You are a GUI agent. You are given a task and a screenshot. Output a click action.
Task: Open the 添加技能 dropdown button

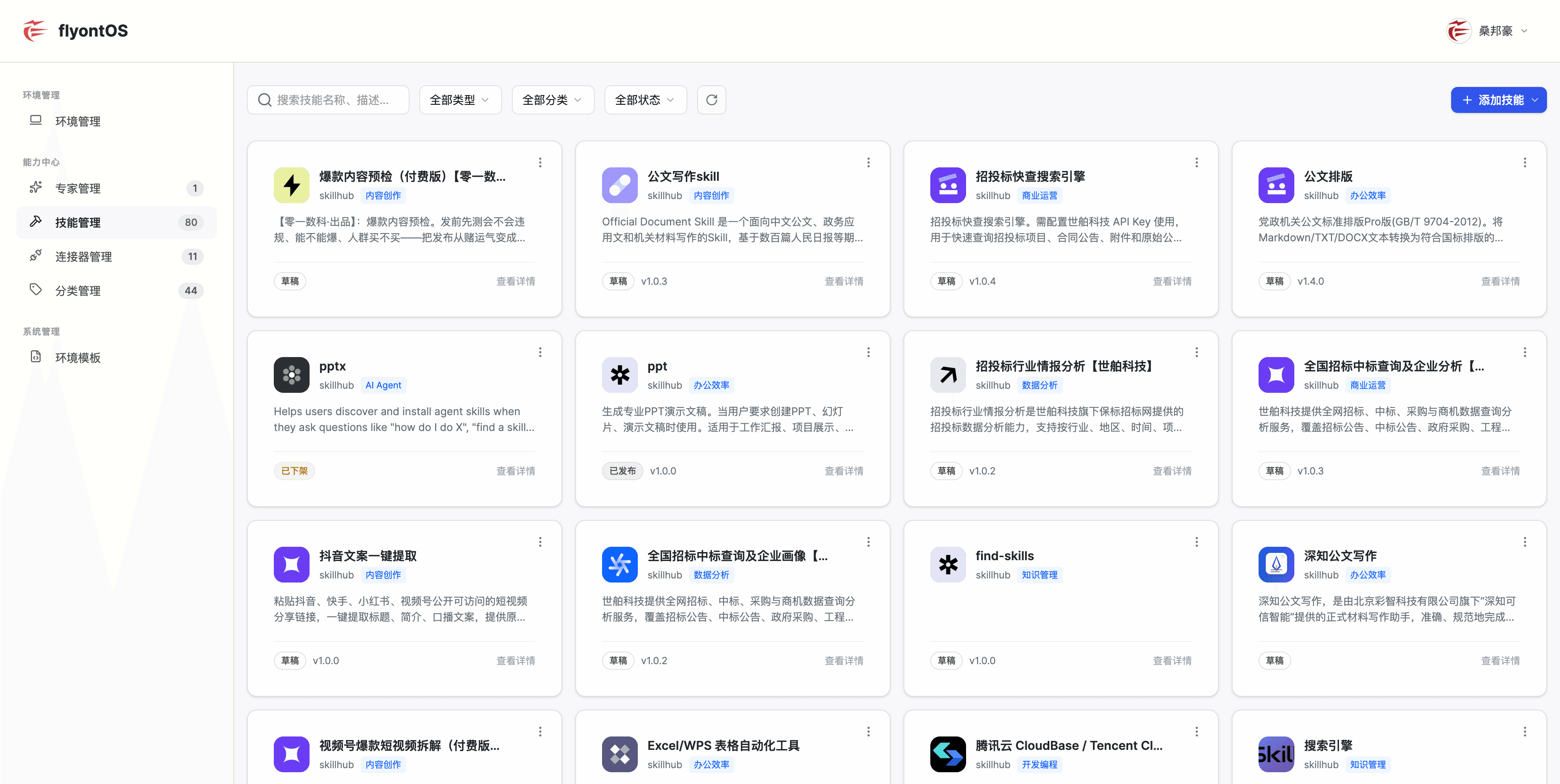coord(1498,100)
